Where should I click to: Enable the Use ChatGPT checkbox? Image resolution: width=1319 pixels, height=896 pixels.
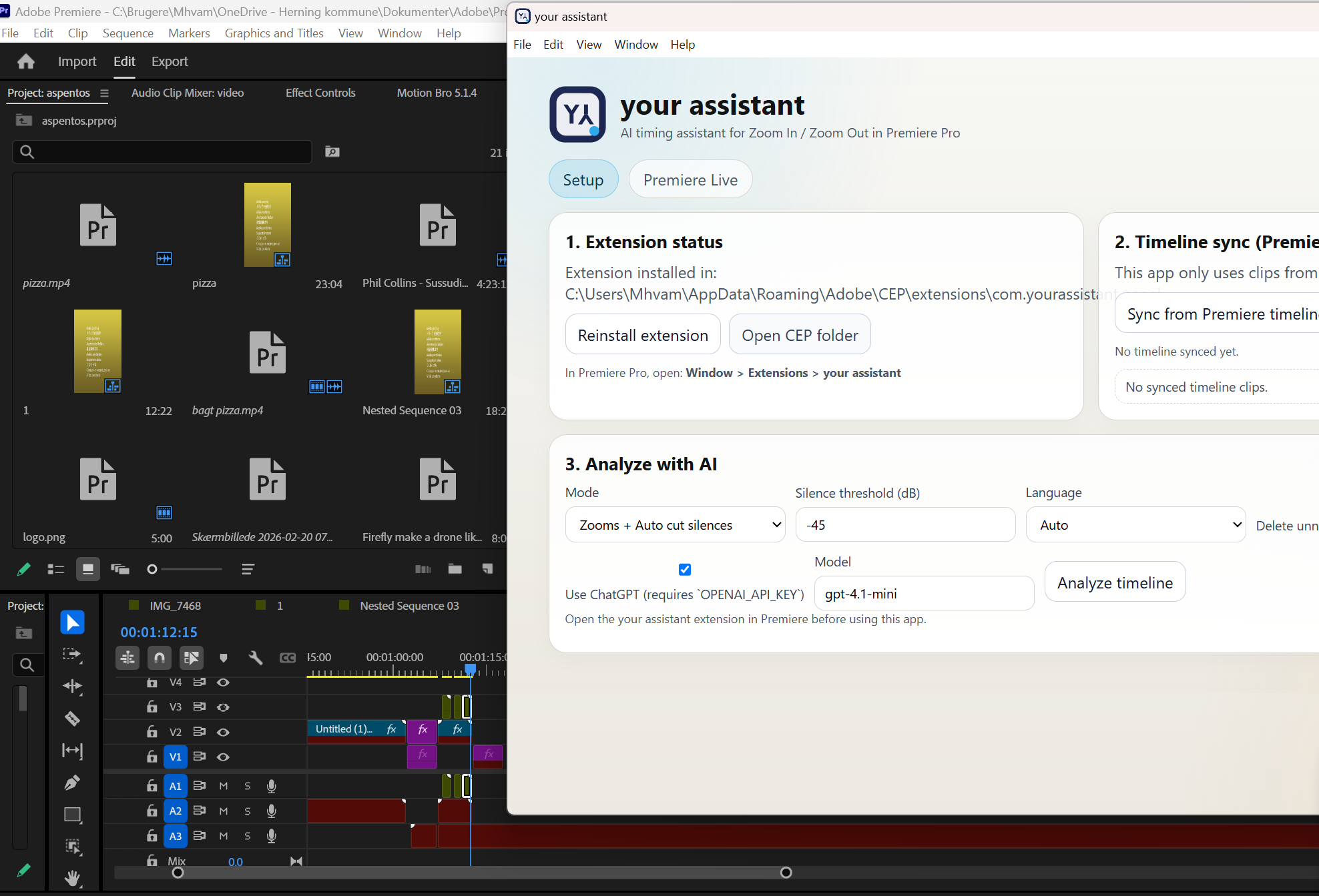[685, 569]
